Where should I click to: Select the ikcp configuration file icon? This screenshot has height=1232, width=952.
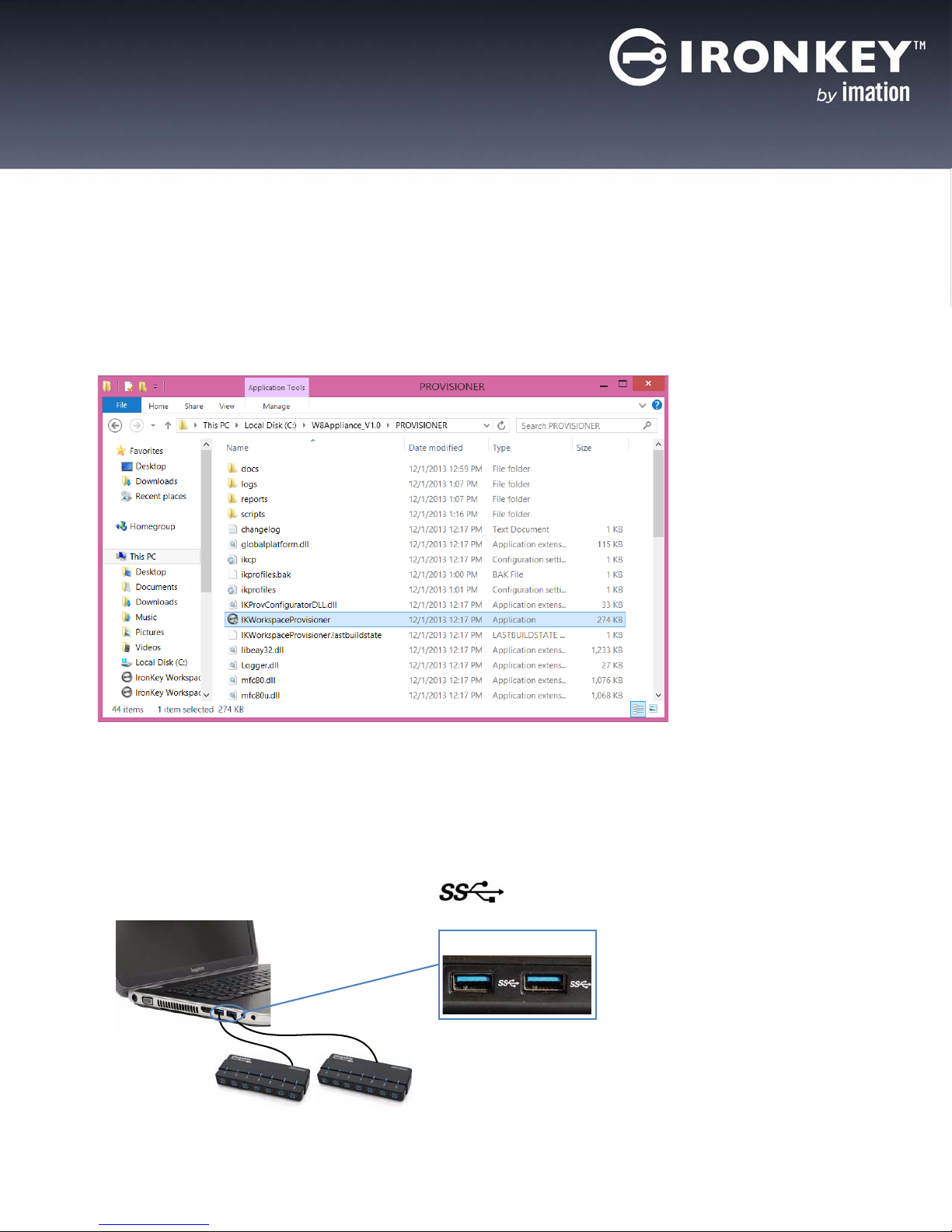(232, 559)
